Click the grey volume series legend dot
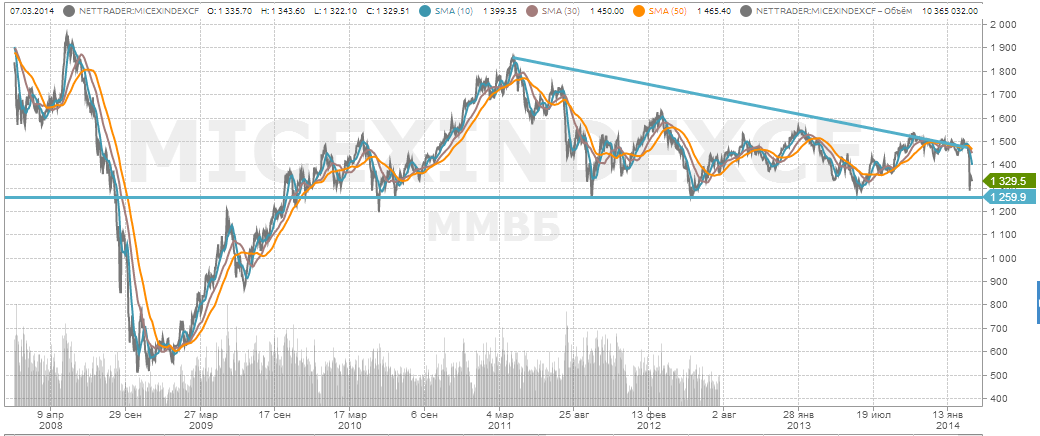 (747, 11)
